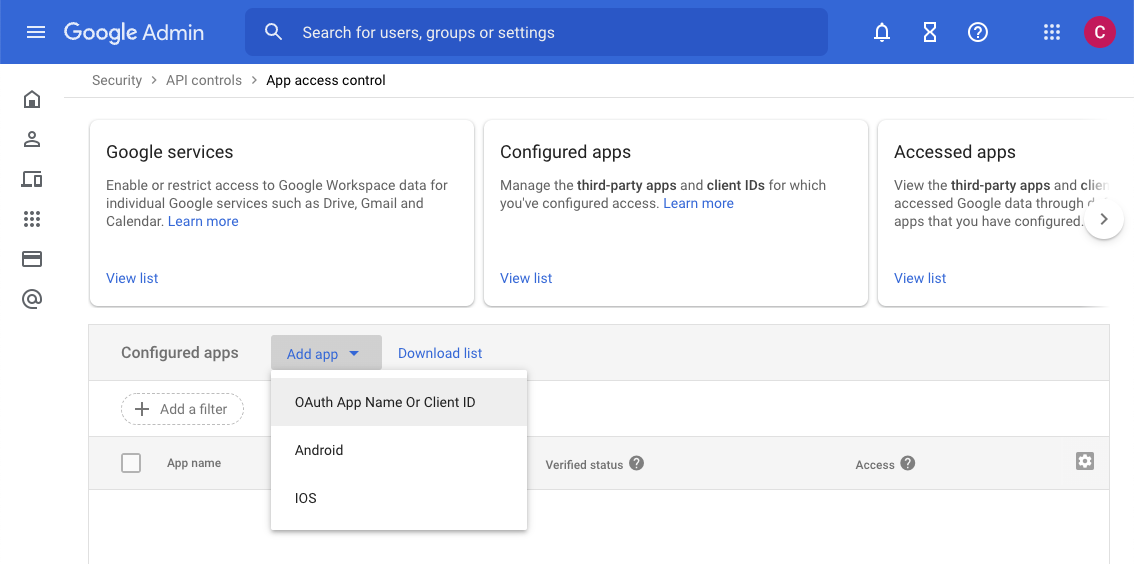Click the Google Admin logo

(134, 33)
